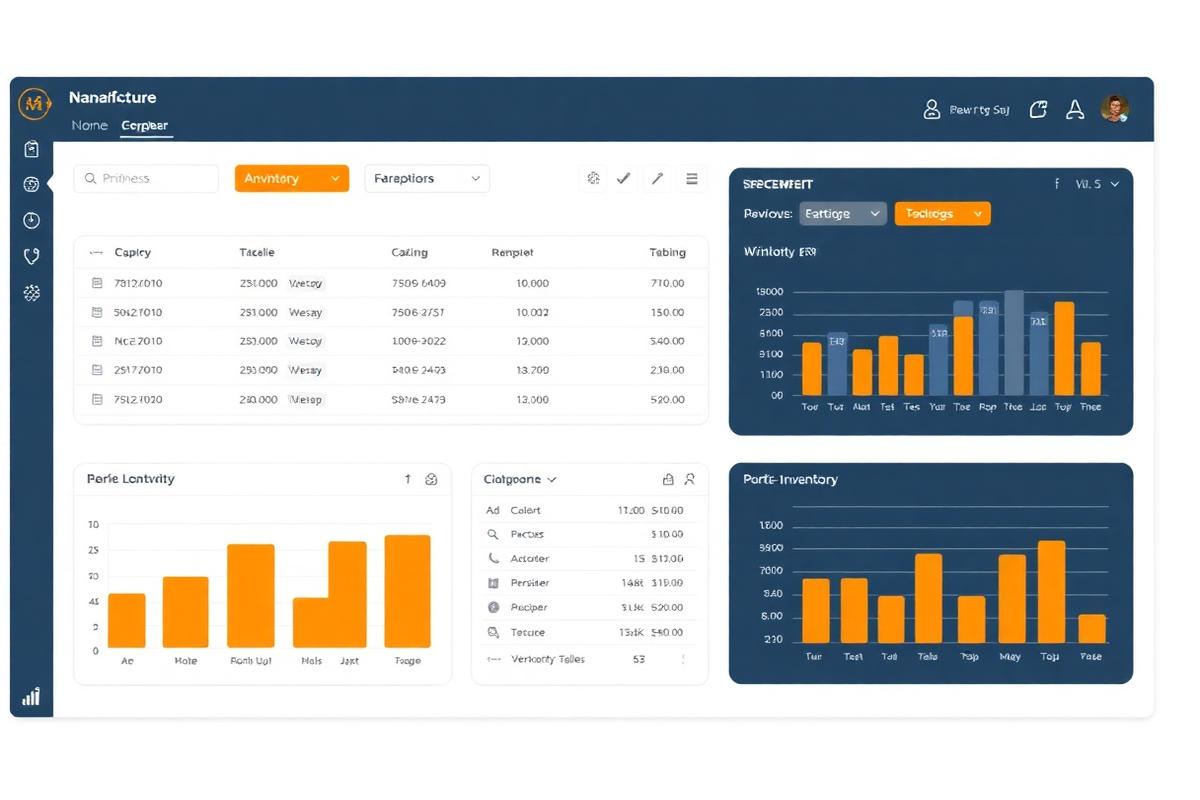Click the document icon on row 5012/010

click(x=97, y=312)
